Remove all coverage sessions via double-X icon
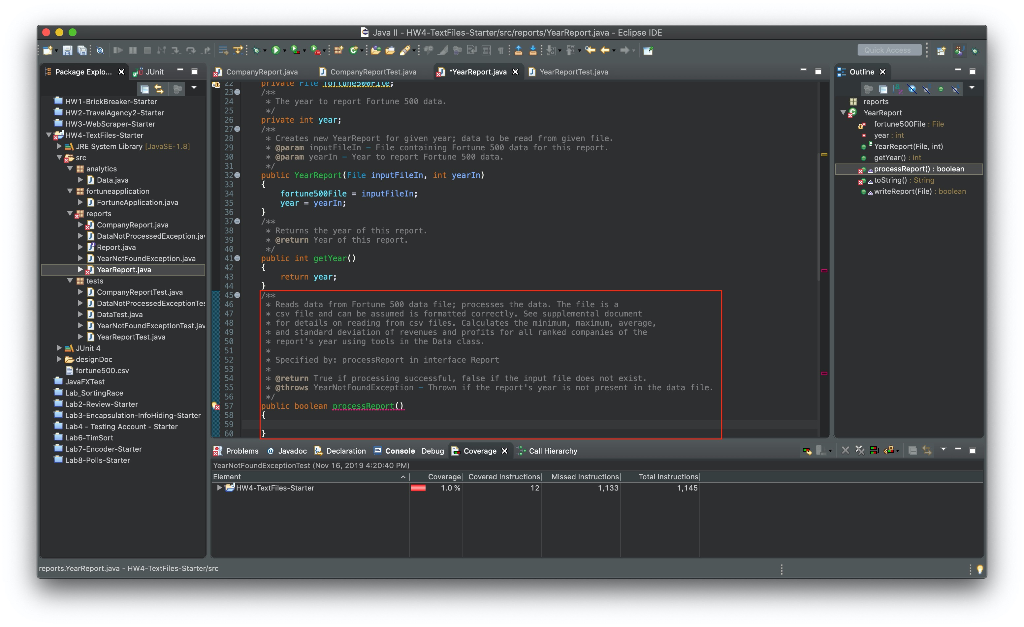Viewport: 1024px width, 627px height. [859, 450]
